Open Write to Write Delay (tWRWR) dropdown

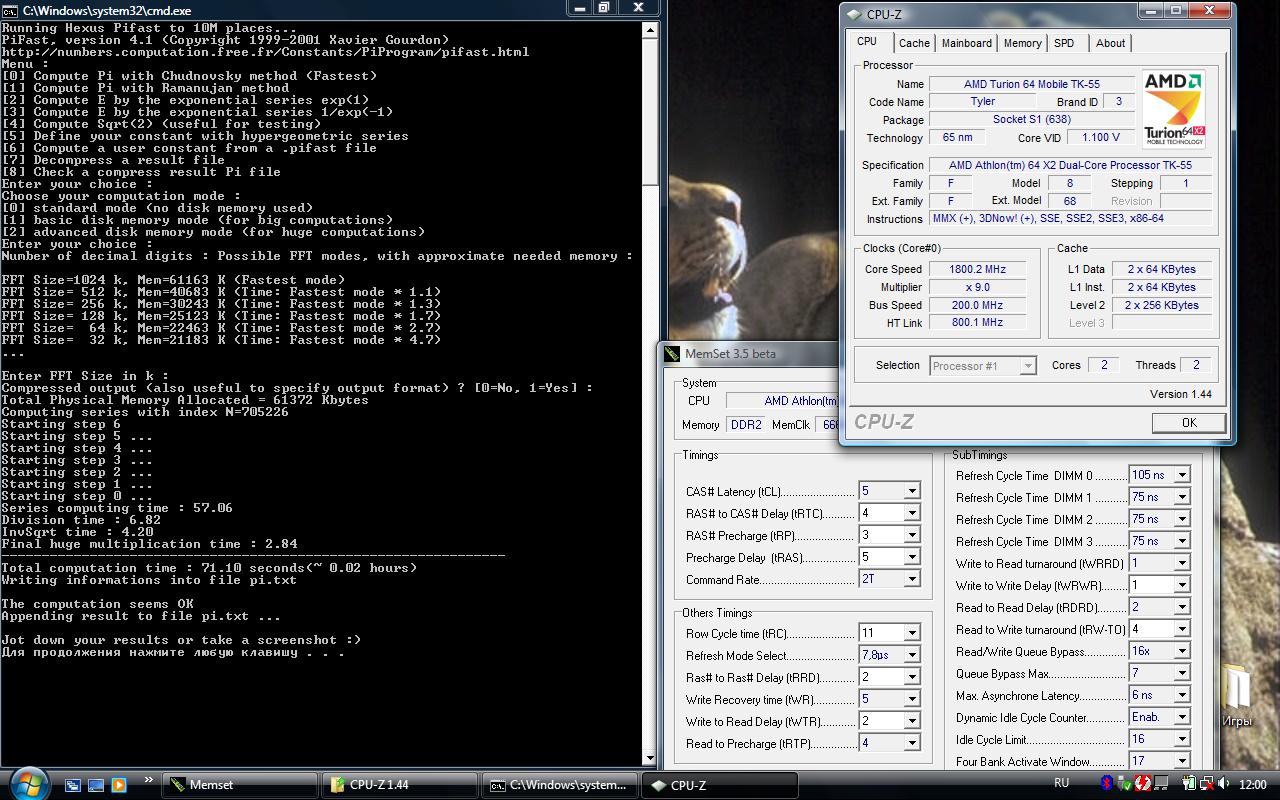pyautogui.click(x=1182, y=585)
